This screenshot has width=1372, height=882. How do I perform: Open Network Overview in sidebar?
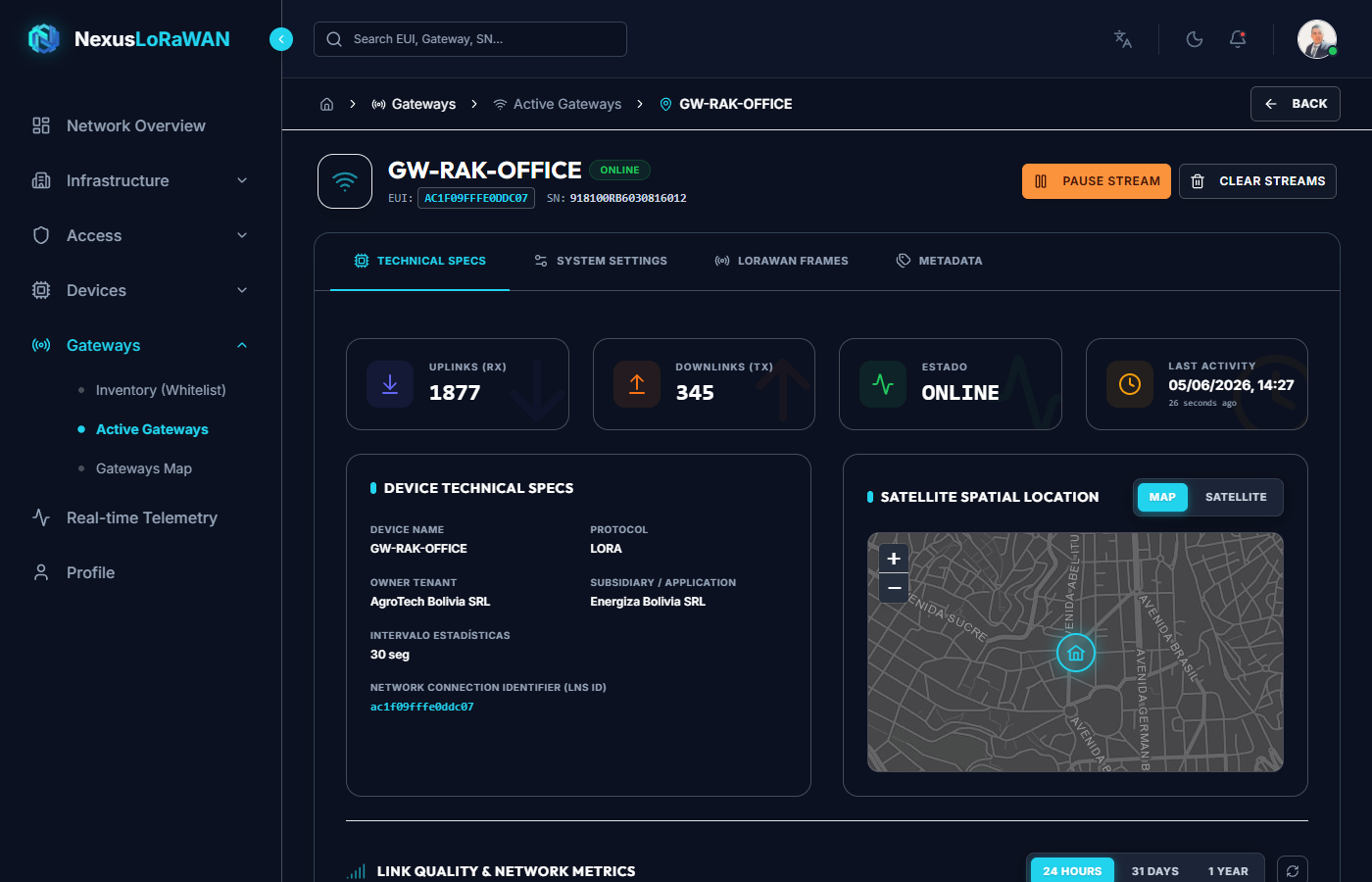[136, 125]
